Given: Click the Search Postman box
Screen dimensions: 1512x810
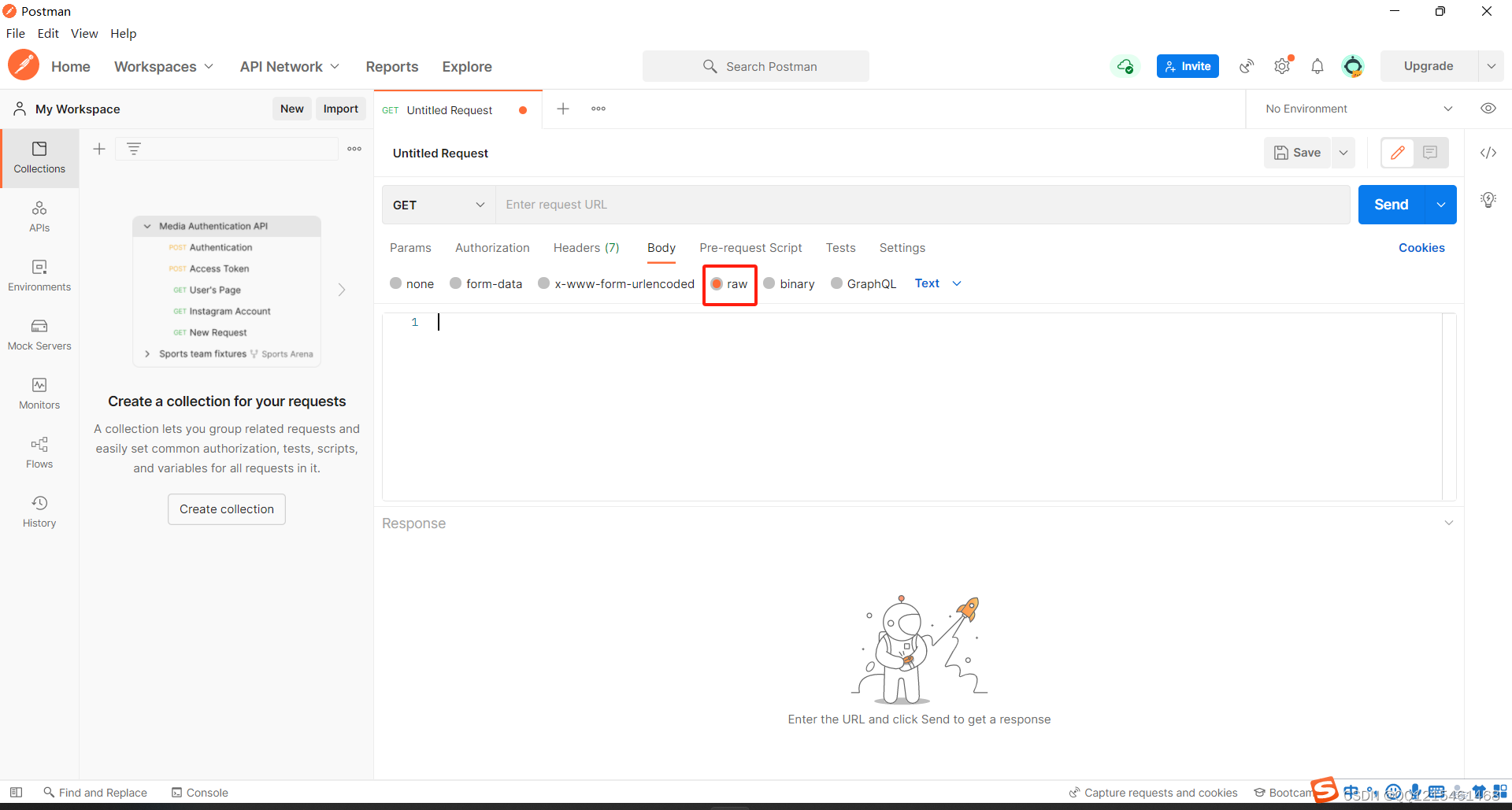Looking at the screenshot, I should click(x=756, y=66).
